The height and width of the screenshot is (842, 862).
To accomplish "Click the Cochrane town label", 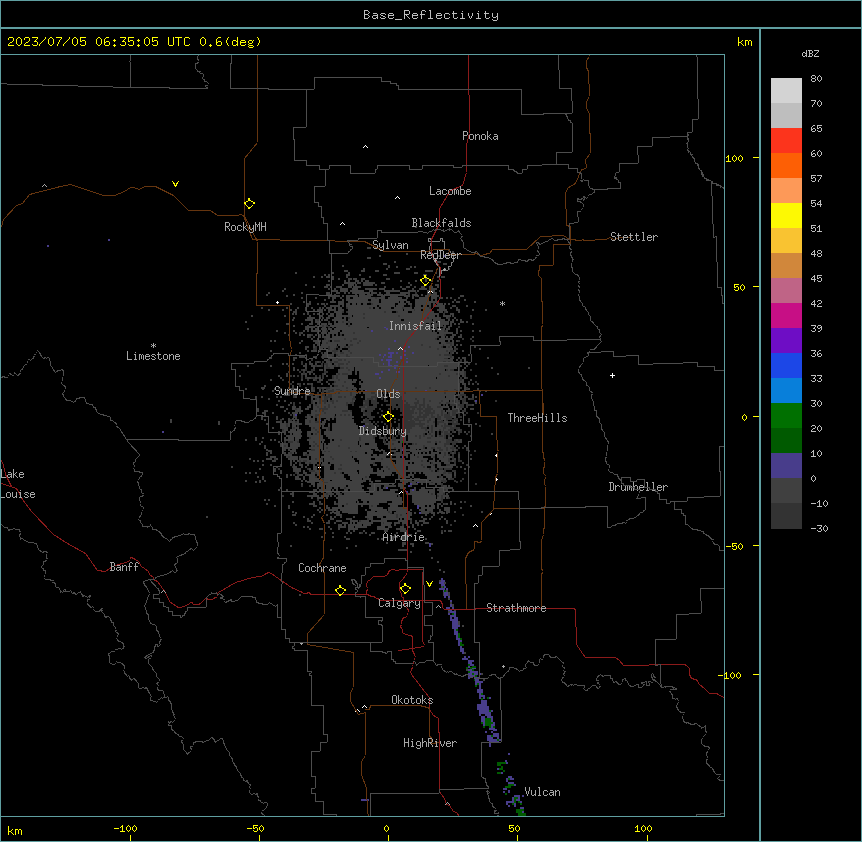I will pos(322,568).
